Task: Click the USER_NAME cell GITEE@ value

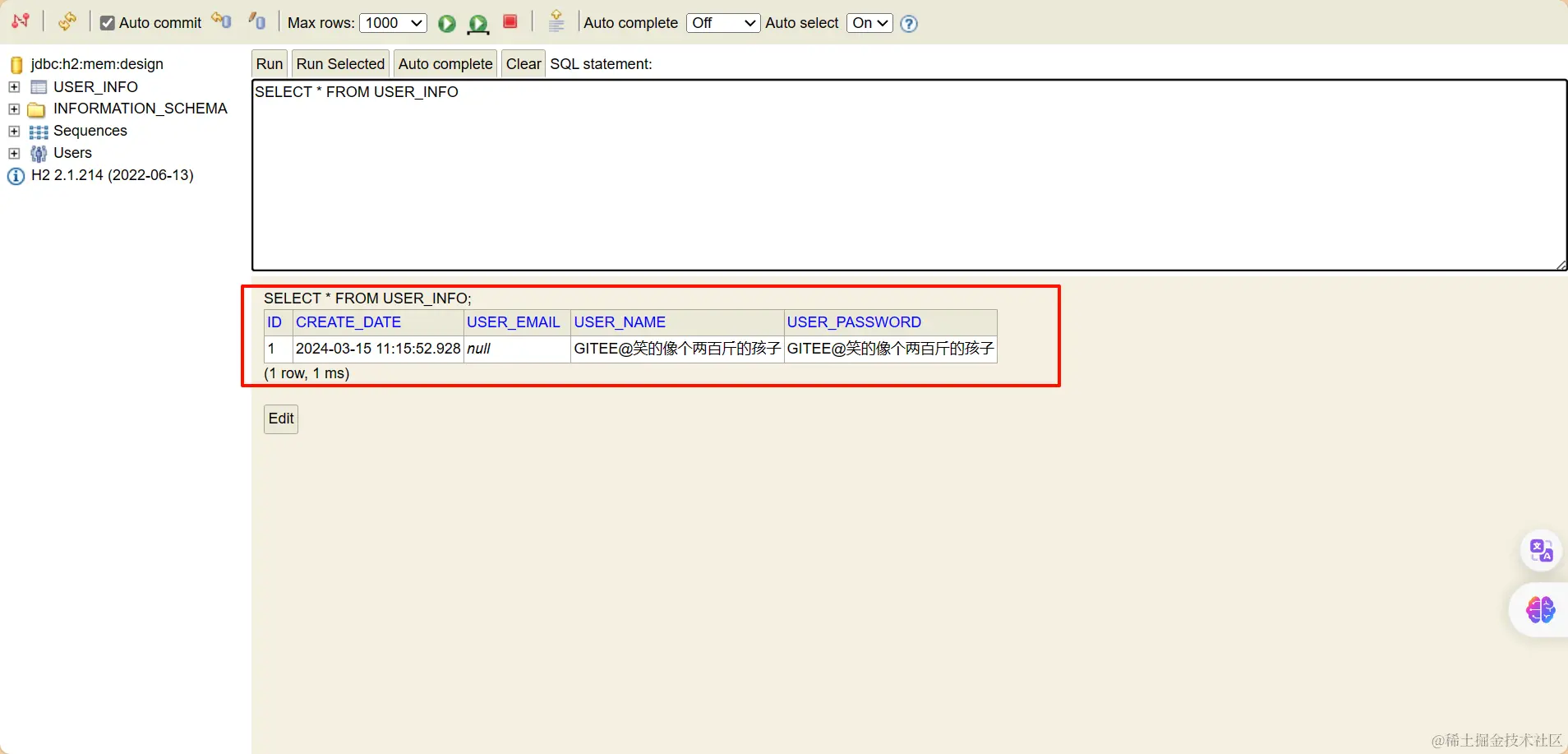Action: (677, 349)
